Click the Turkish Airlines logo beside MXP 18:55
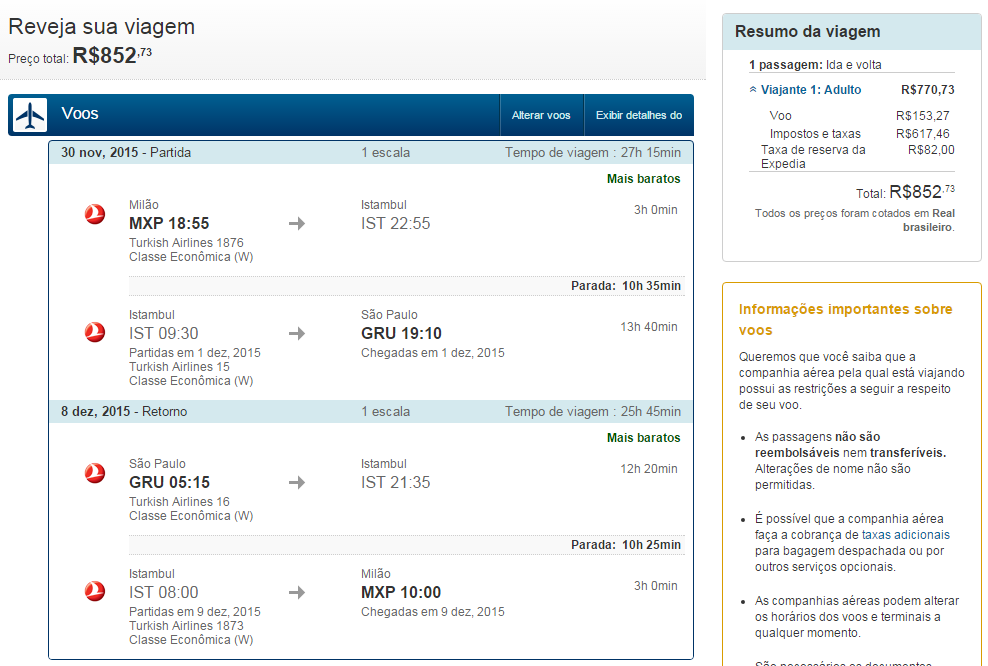The image size is (988, 666). tap(95, 214)
